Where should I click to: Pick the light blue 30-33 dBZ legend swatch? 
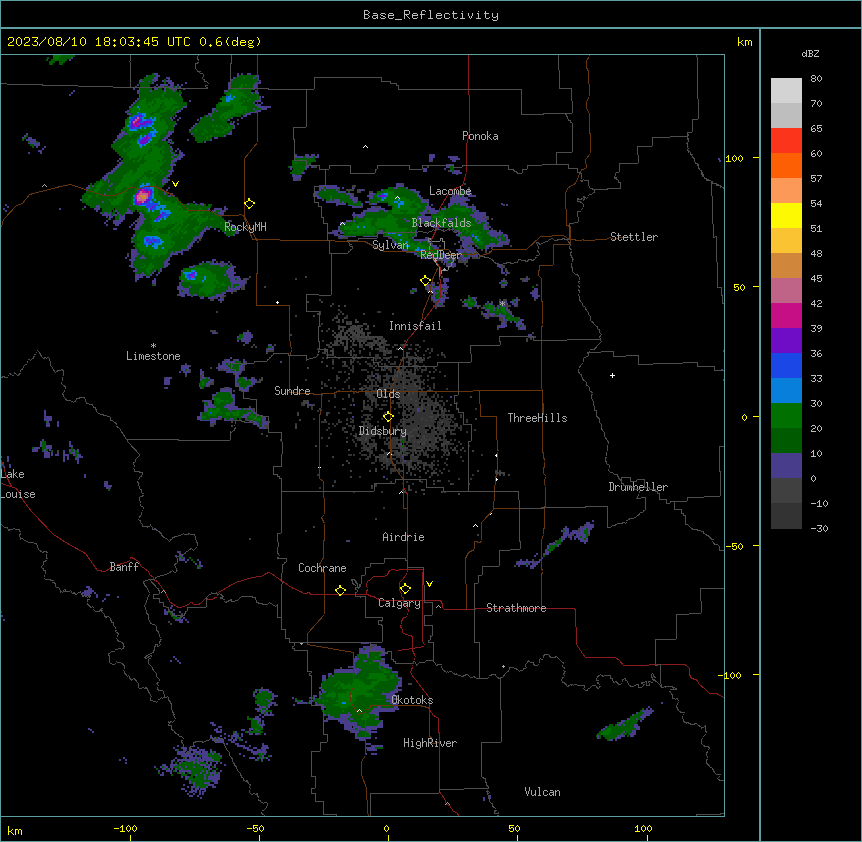point(786,390)
